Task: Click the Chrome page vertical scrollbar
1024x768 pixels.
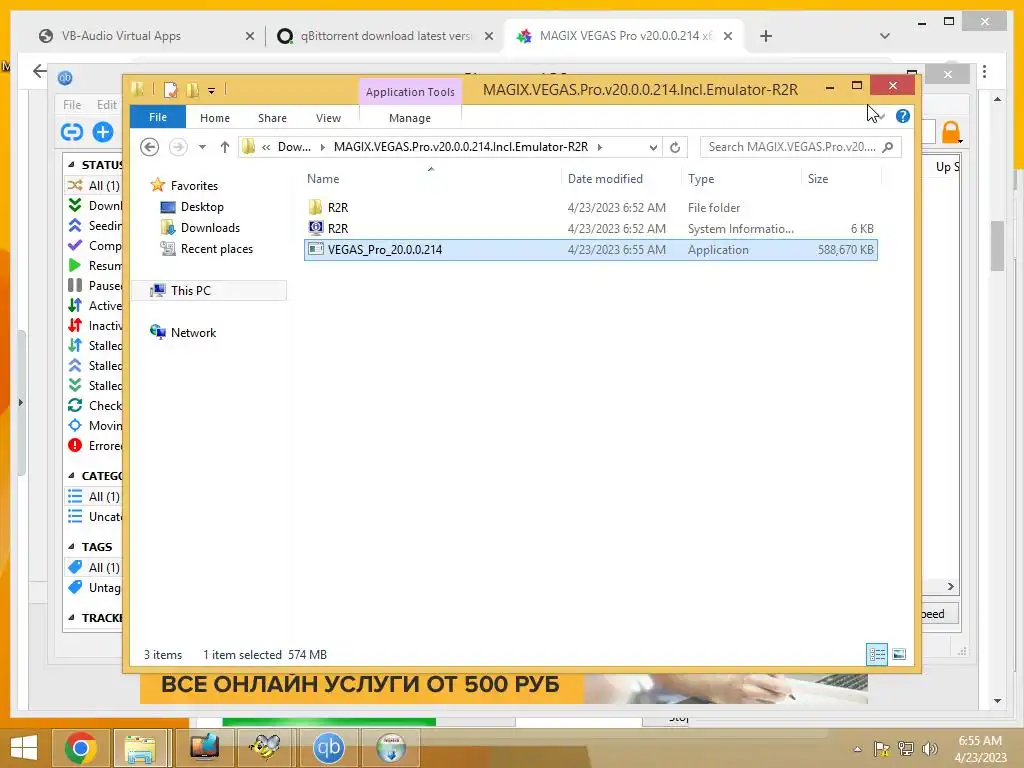Action: (997, 245)
